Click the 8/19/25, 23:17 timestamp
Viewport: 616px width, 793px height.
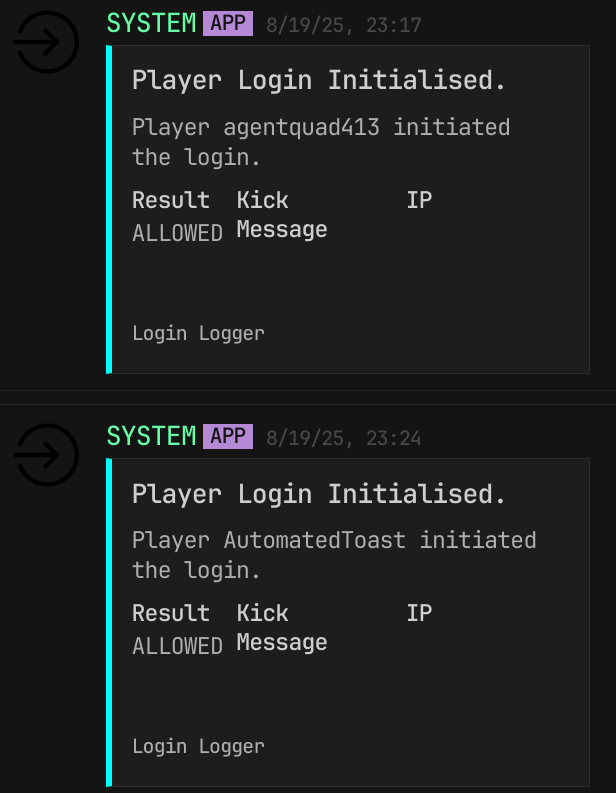click(x=344, y=25)
